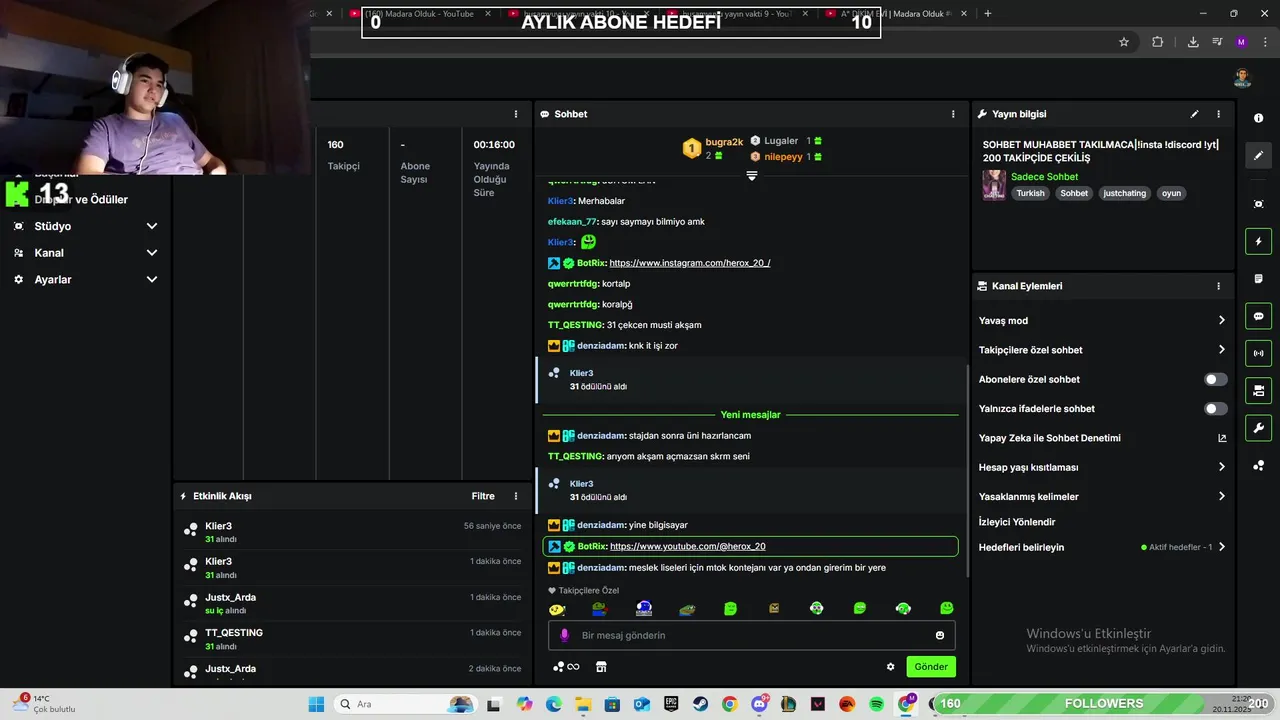Open the chat panel three-dot menu
Image resolution: width=1280 pixels, height=720 pixels.
tap(953, 114)
